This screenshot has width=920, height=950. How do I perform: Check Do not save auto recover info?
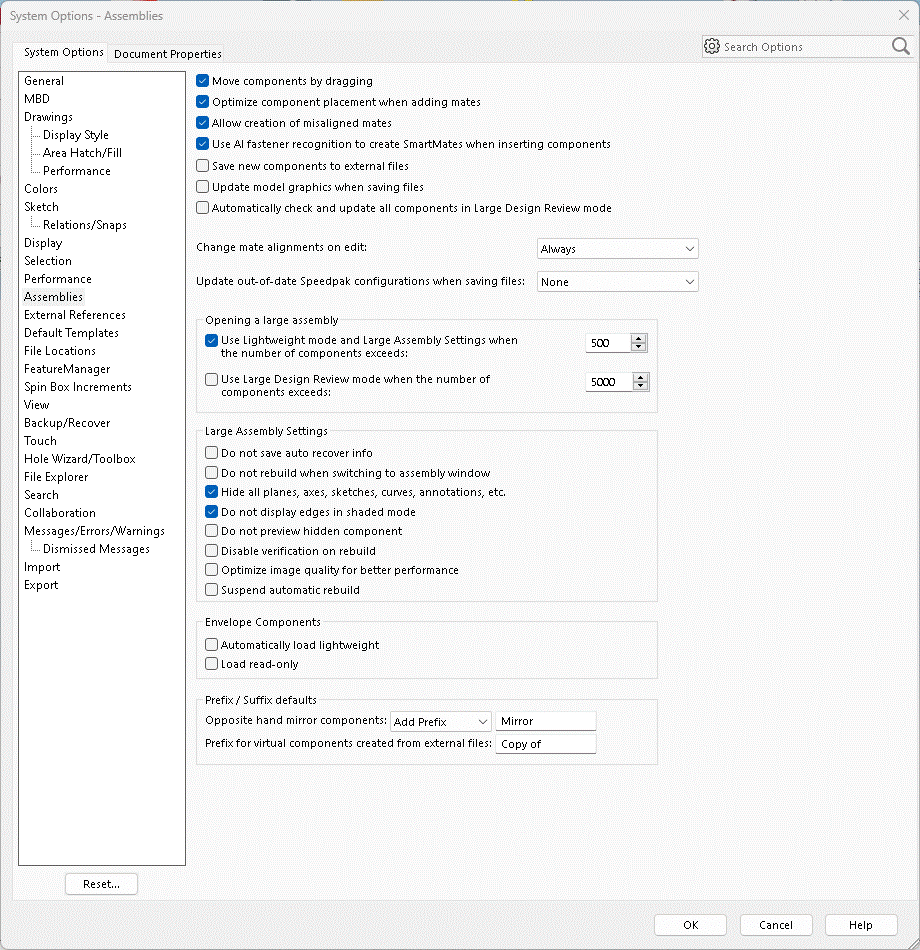pyautogui.click(x=212, y=453)
